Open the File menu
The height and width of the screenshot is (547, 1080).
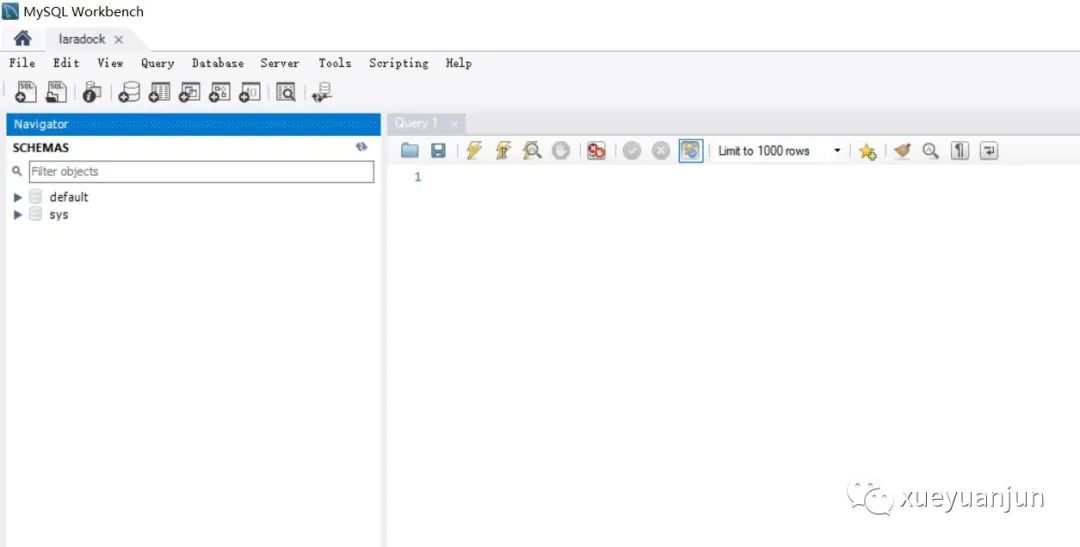22,63
